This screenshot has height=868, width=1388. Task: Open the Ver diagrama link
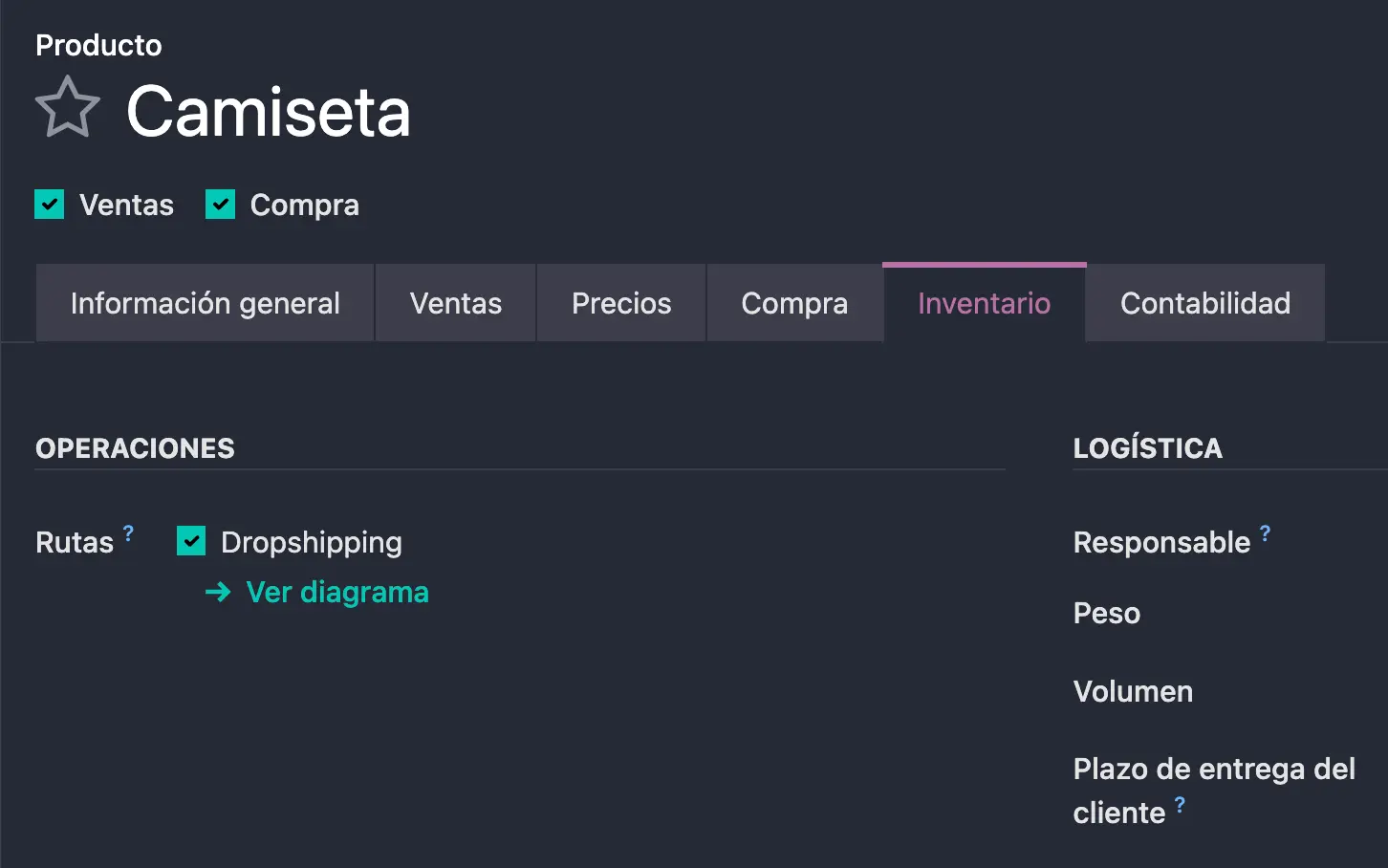click(336, 592)
